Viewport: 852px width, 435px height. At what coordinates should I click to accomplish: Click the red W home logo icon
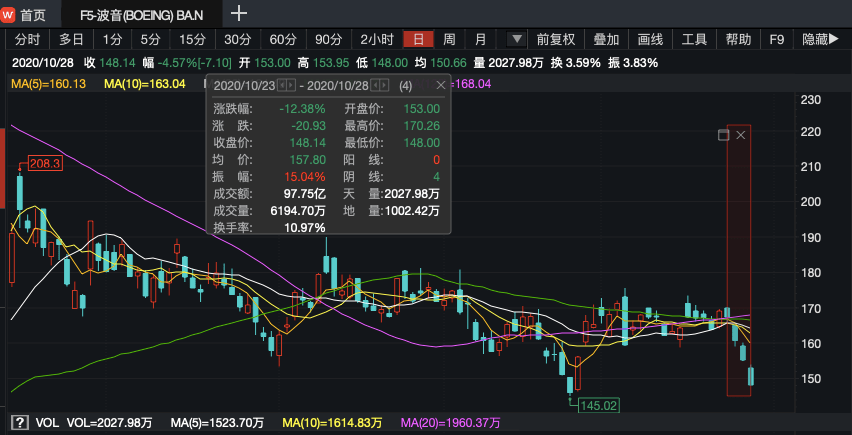pyautogui.click(x=8, y=15)
